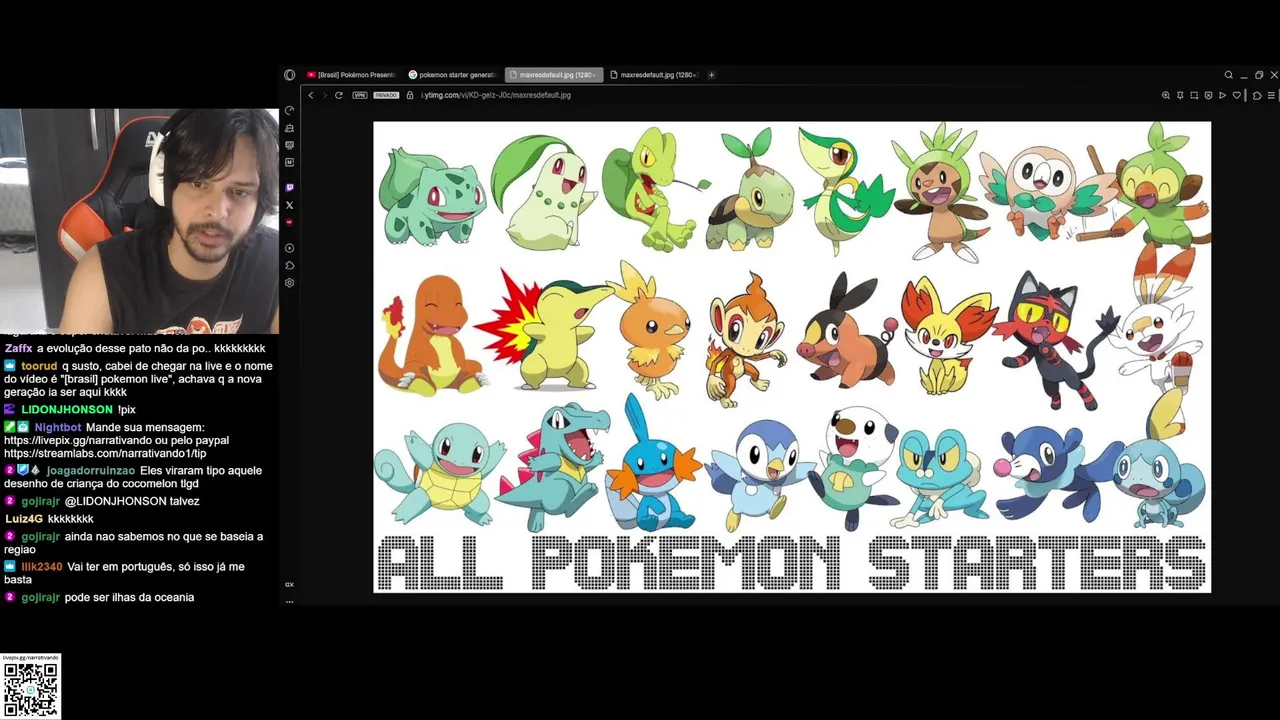Switch to the last maxresdefault.jpg tab
The width and height of the screenshot is (1280, 720).
click(653, 75)
